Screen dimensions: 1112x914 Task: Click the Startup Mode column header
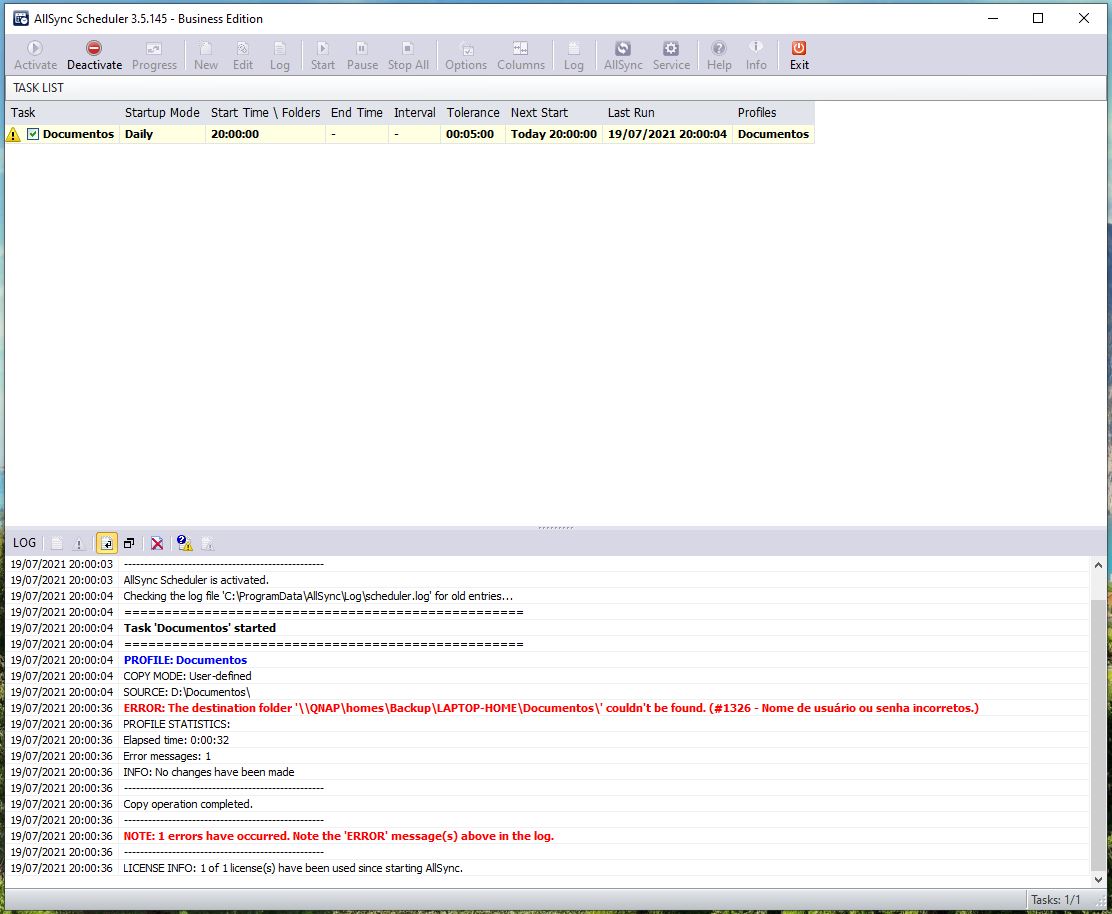tap(162, 113)
